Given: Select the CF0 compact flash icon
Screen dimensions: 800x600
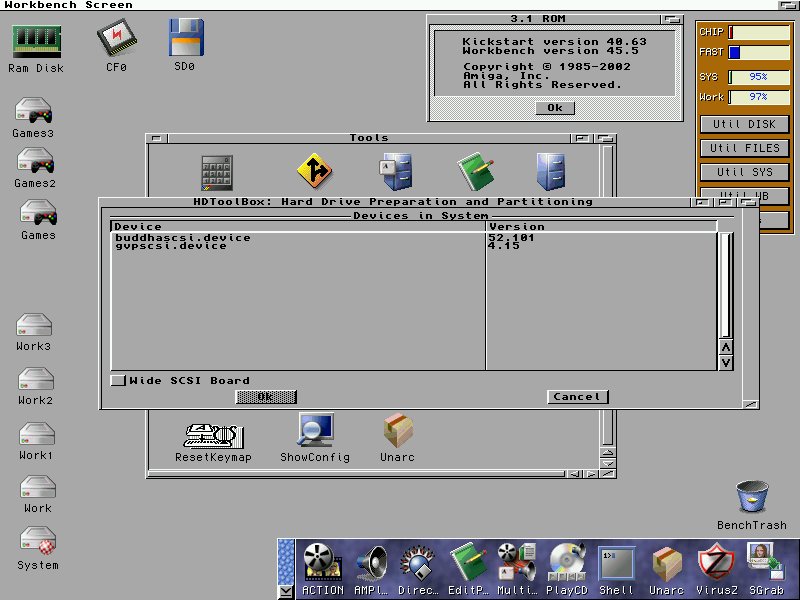Looking at the screenshot, I should tap(117, 38).
